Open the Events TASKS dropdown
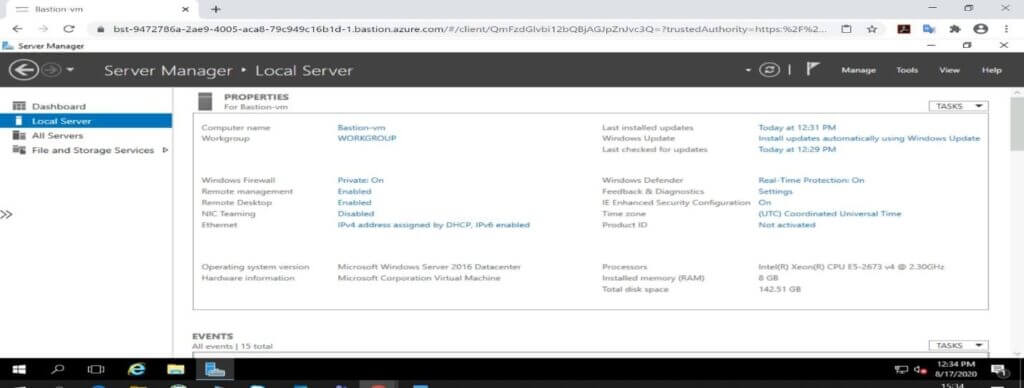 [958, 346]
